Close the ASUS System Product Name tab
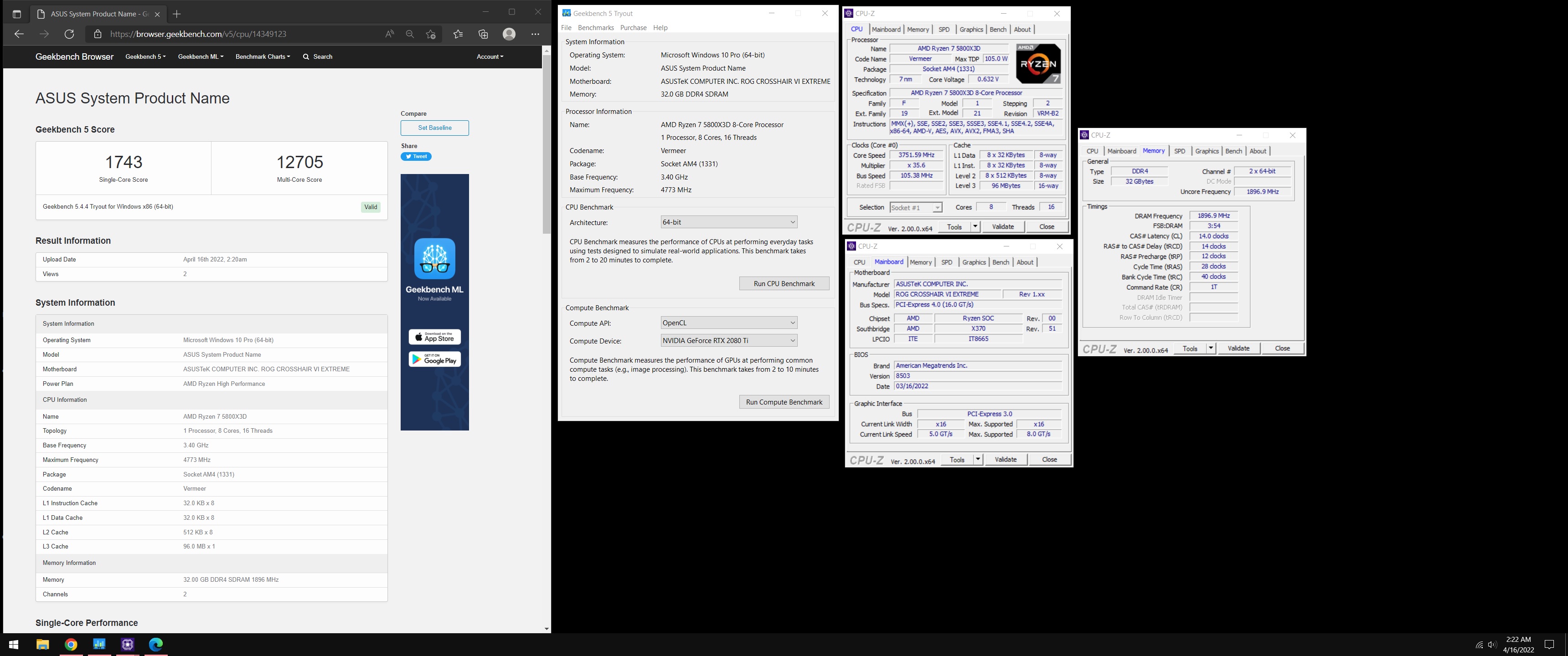1568x656 pixels. click(x=157, y=14)
